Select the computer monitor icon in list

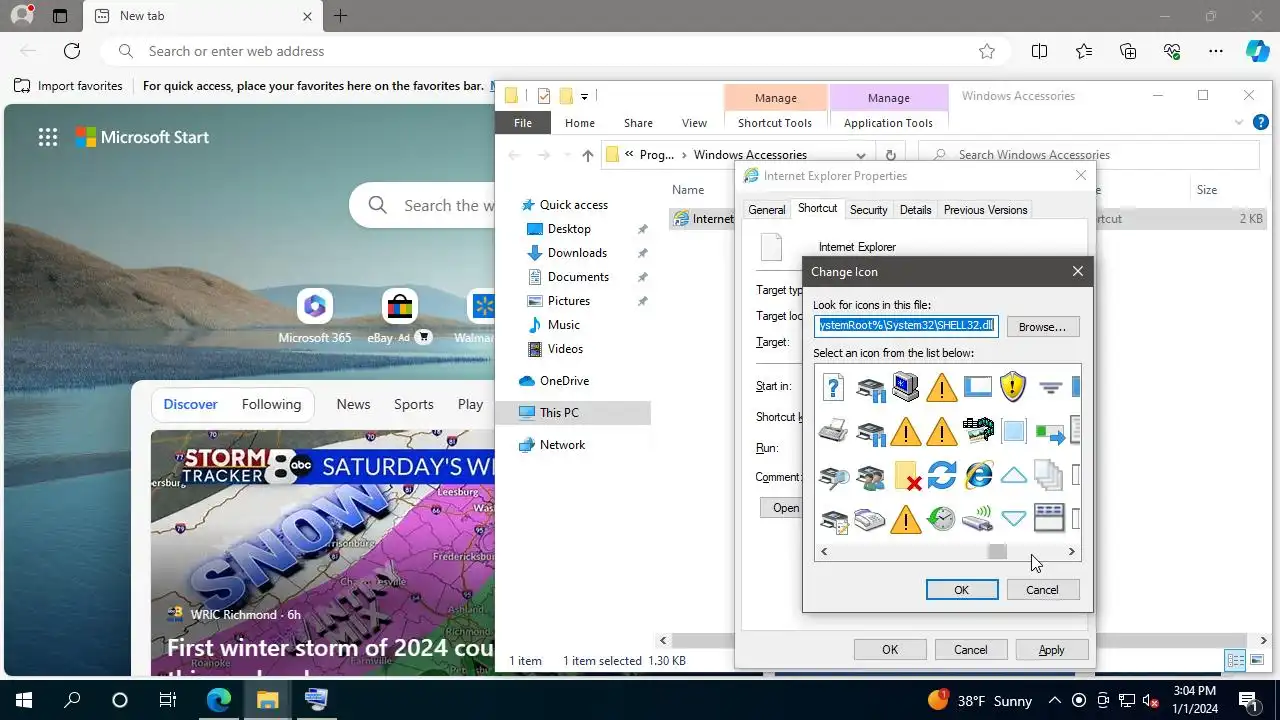tap(906, 386)
